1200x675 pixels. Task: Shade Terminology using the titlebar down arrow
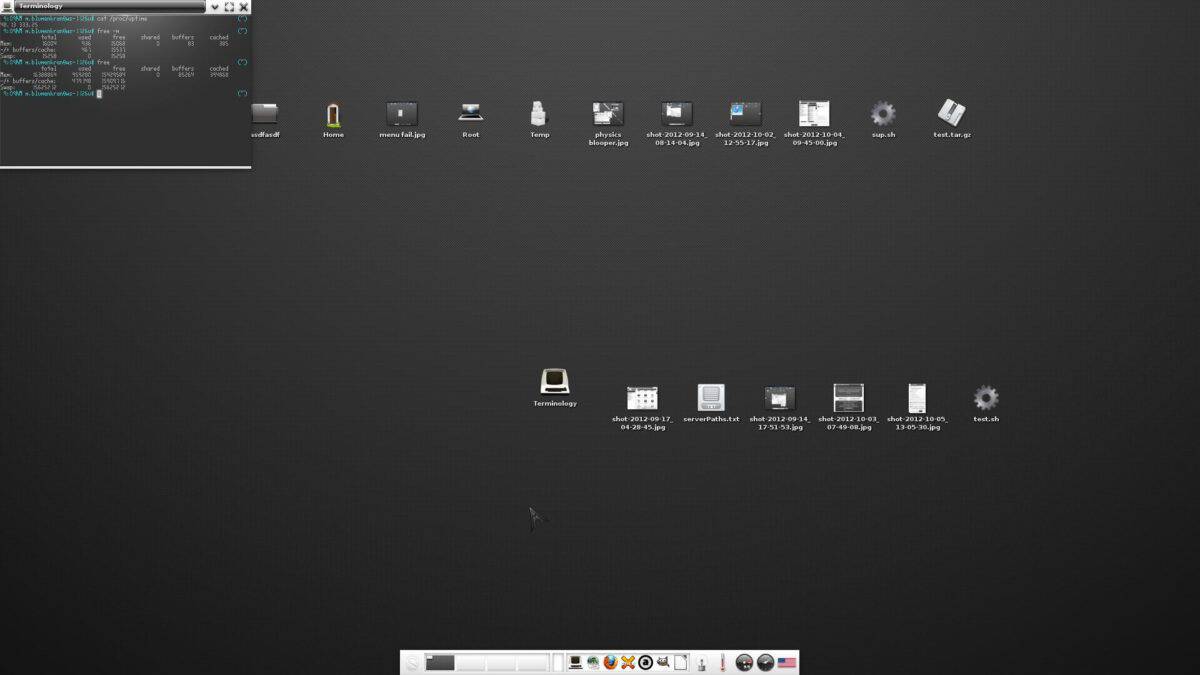pyautogui.click(x=214, y=7)
